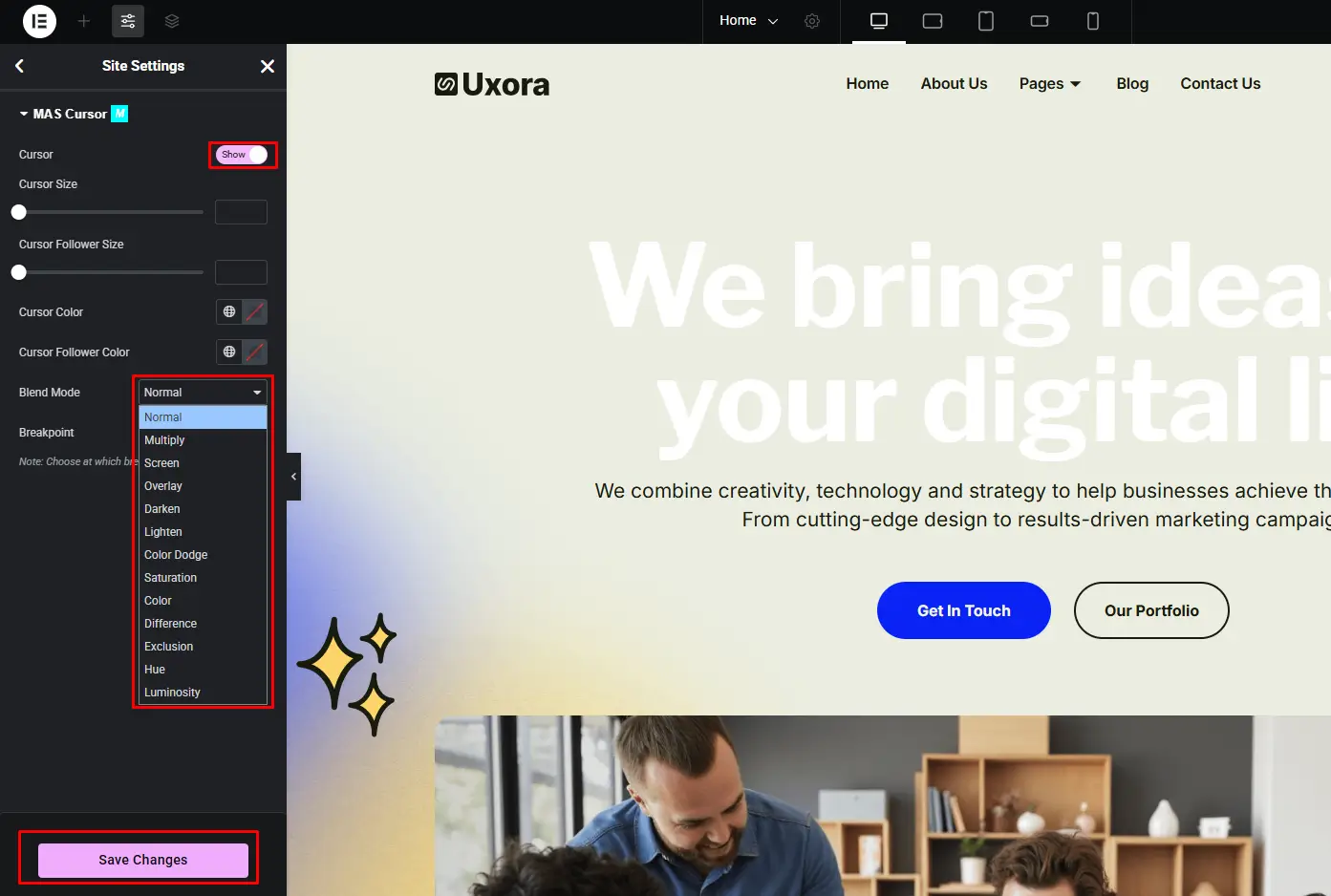
Task: Open the Site Settings sliders icon
Action: [128, 21]
